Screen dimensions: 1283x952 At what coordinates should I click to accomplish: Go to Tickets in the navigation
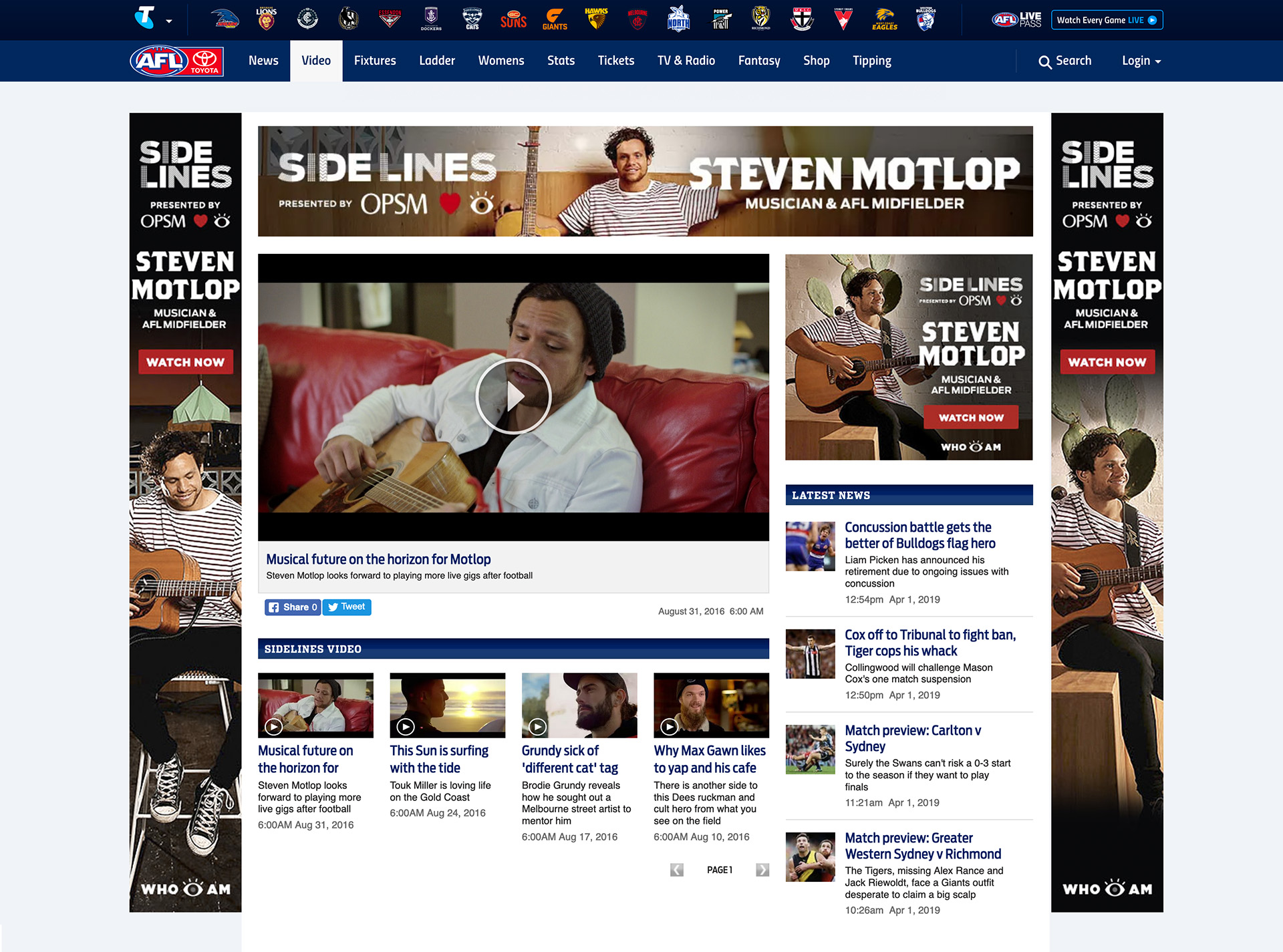pos(616,61)
